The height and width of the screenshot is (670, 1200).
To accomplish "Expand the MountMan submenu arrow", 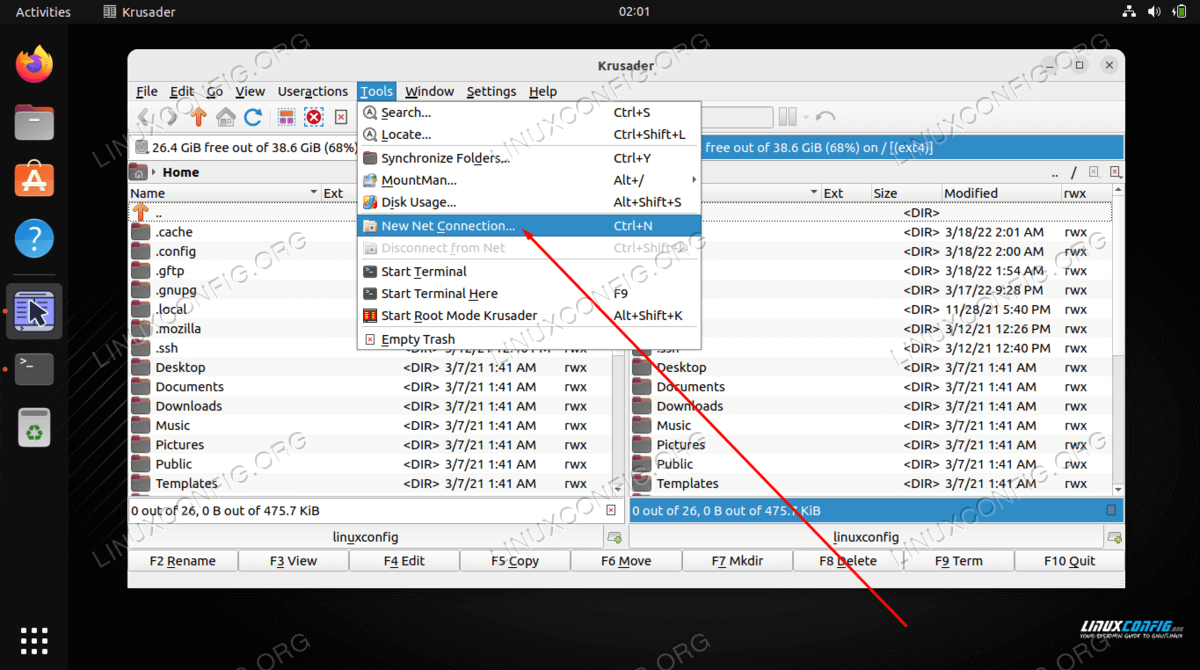I will 694,181.
